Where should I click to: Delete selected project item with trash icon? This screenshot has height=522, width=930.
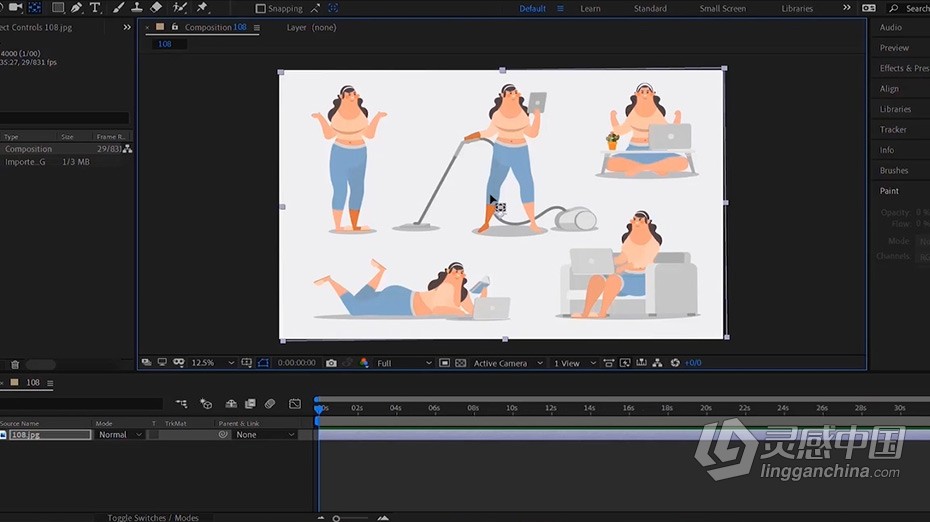coord(15,364)
